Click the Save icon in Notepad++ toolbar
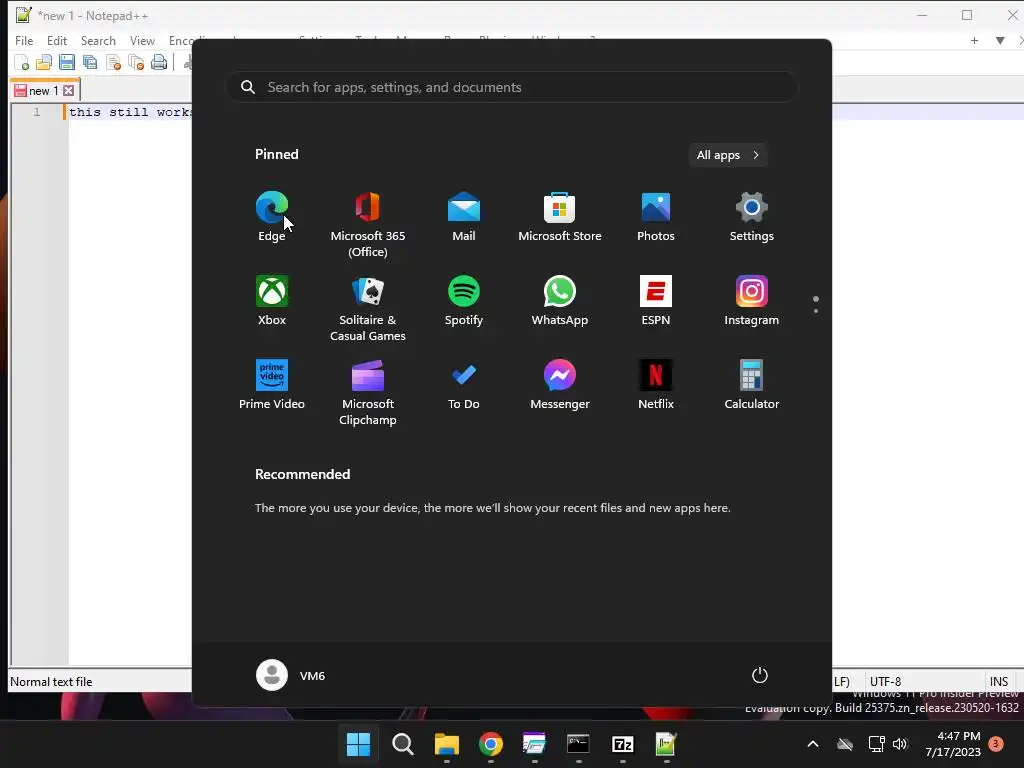The width and height of the screenshot is (1024, 768). (x=67, y=63)
